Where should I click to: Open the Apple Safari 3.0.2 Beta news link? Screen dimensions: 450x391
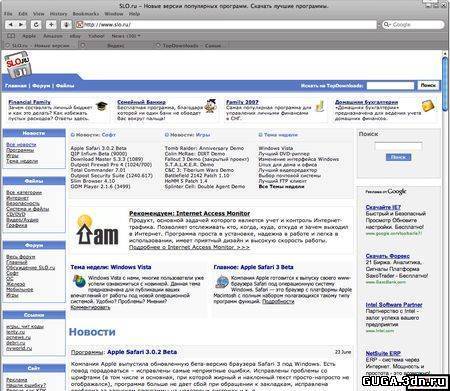point(142,352)
